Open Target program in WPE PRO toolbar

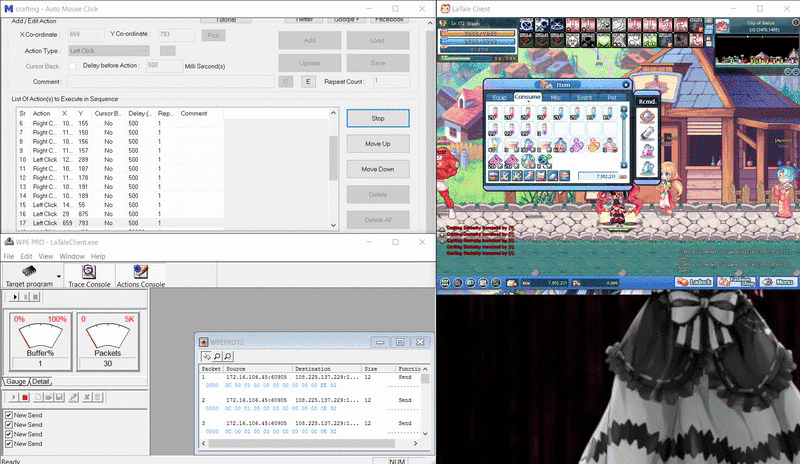tap(29, 276)
